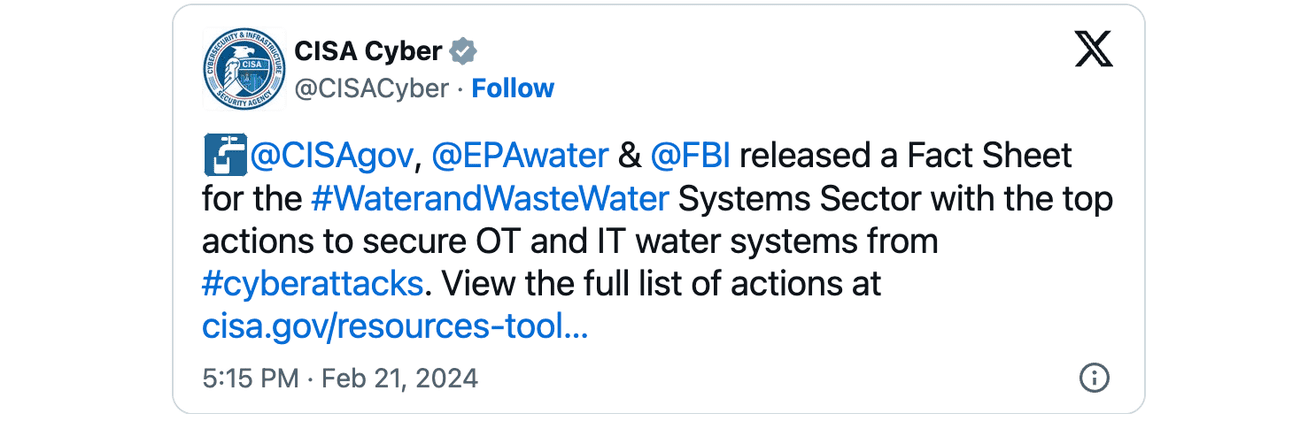Open the CISA Cyber display name
Screen dimensions: 1300x421
(x=367, y=50)
